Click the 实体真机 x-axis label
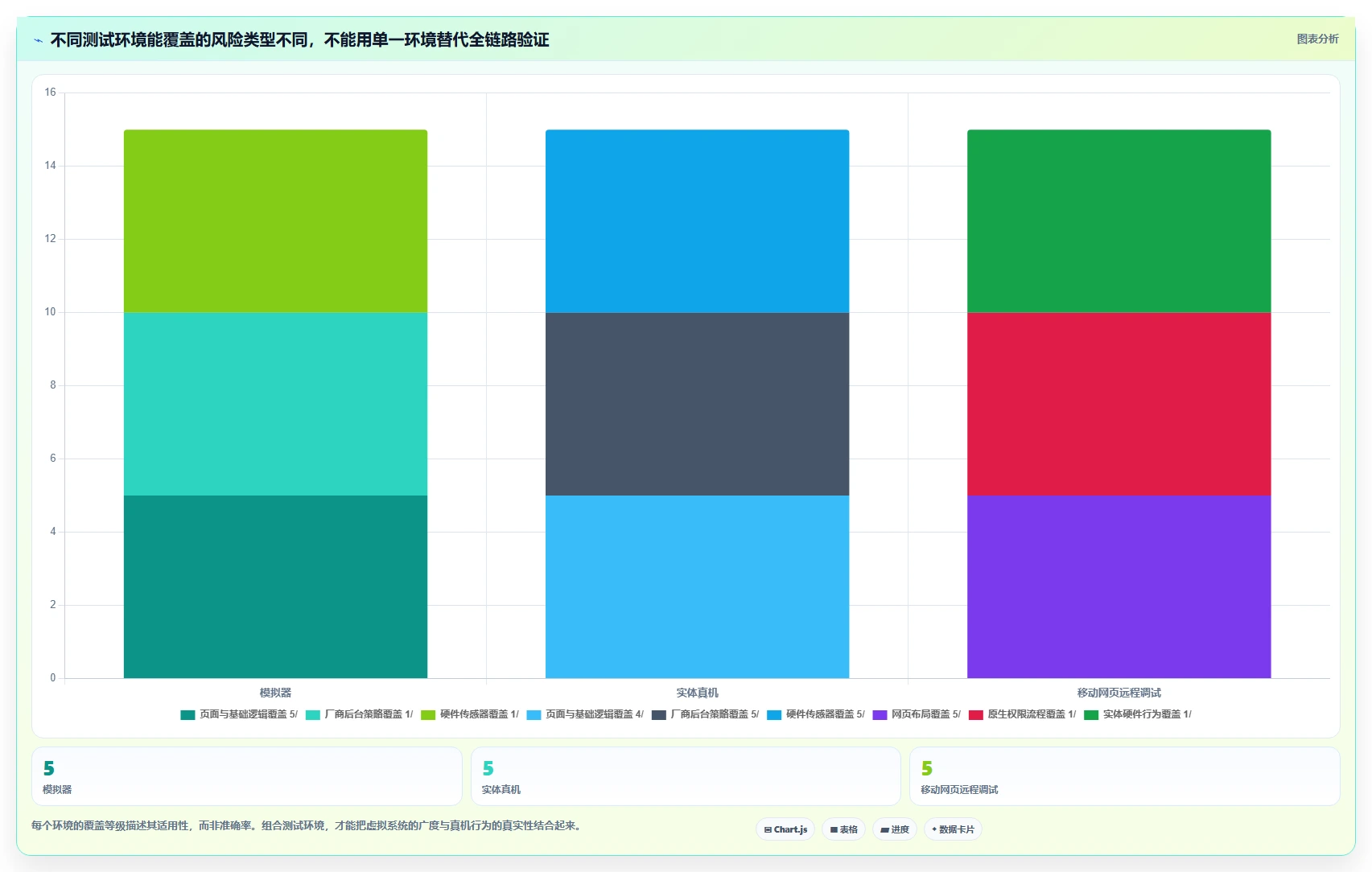The width and height of the screenshot is (1372, 872). click(697, 693)
